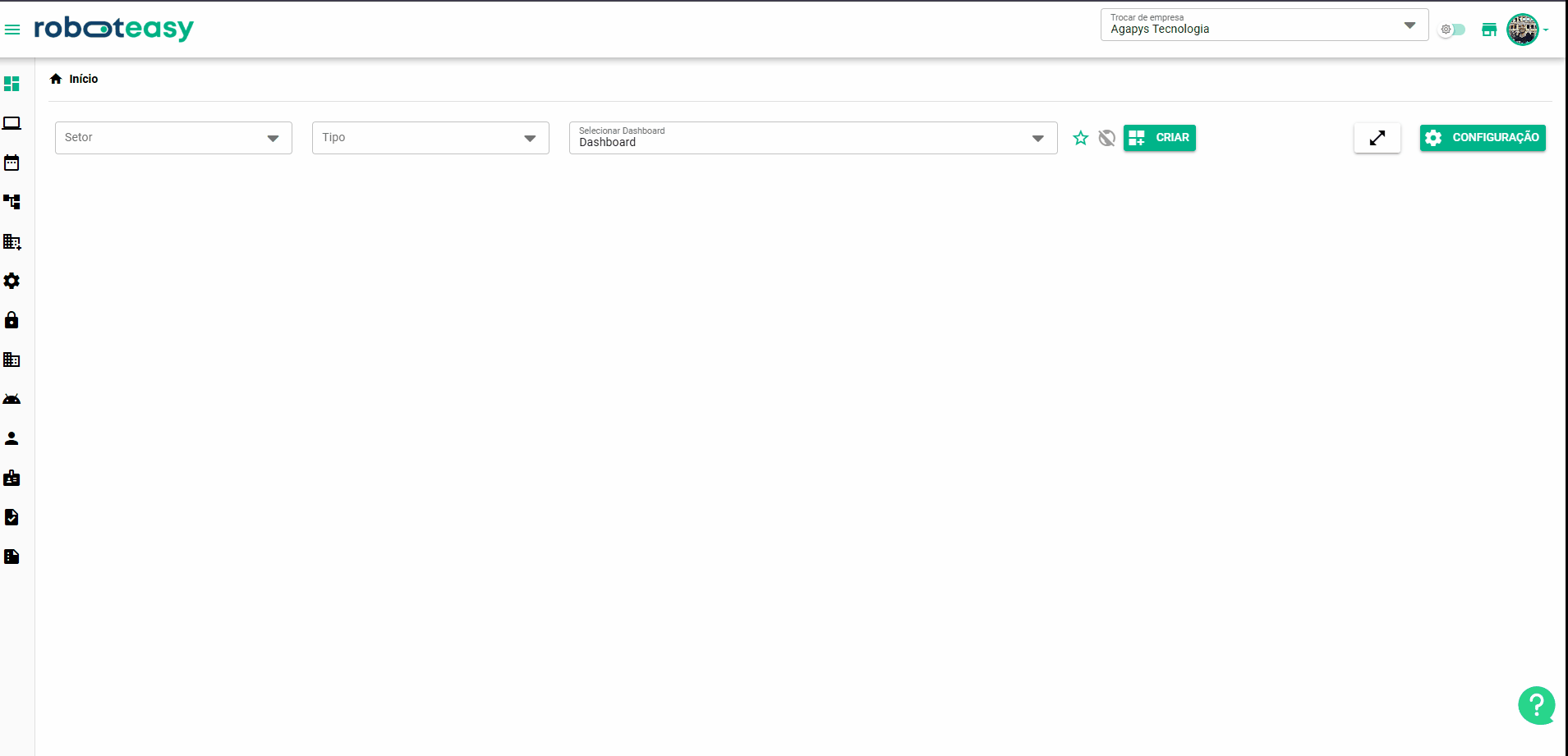This screenshot has height=756, width=1568.
Task: Click the ID badge icon in sidebar
Action: pos(11,478)
